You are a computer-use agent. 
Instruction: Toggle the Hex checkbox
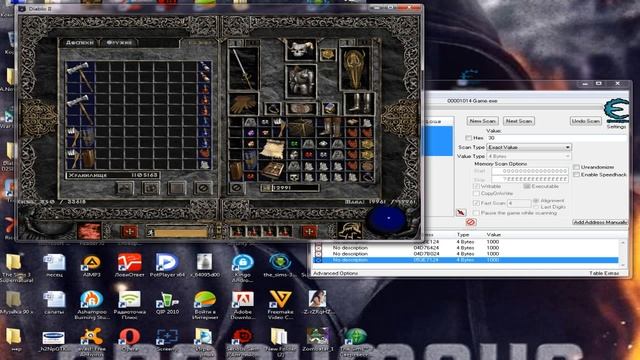468,138
